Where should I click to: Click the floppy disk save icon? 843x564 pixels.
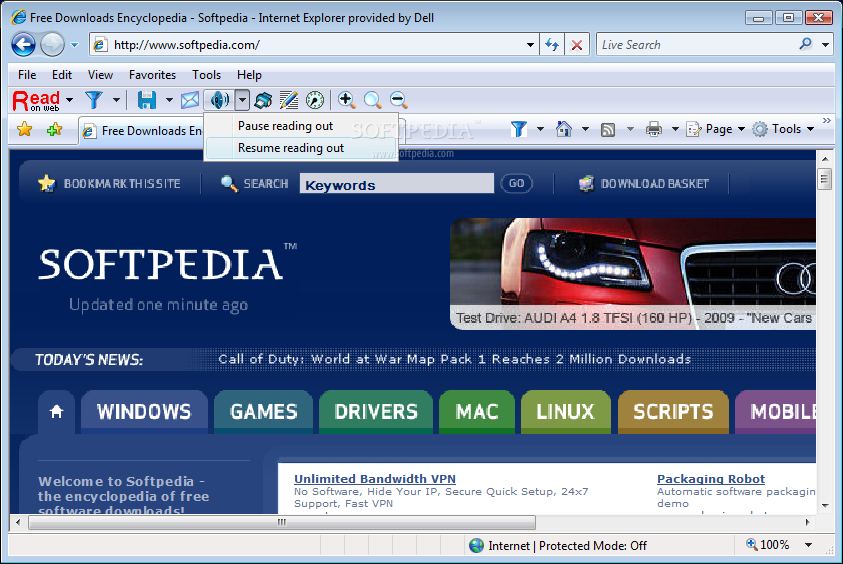(x=146, y=100)
